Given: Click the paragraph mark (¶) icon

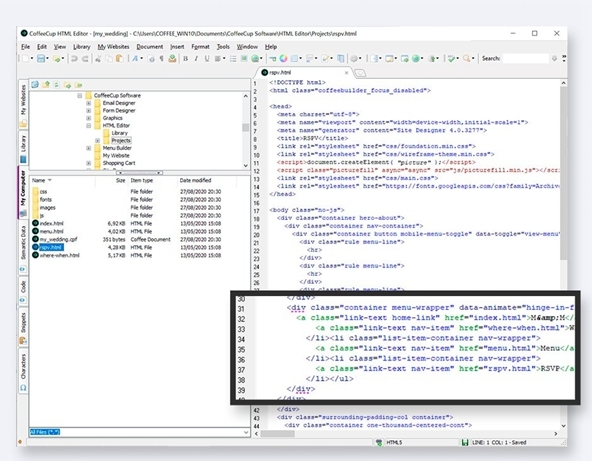Looking at the screenshot, I should click(x=161, y=59).
